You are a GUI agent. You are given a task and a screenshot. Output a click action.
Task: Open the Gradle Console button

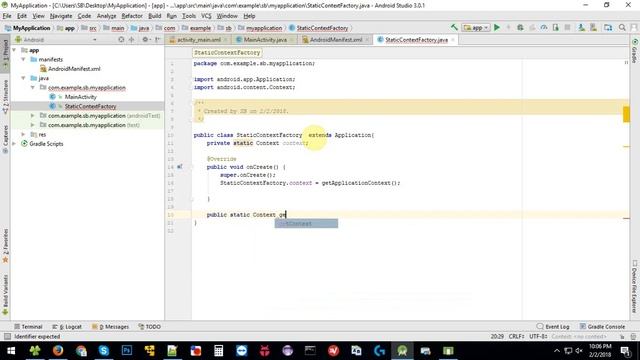[602, 327]
